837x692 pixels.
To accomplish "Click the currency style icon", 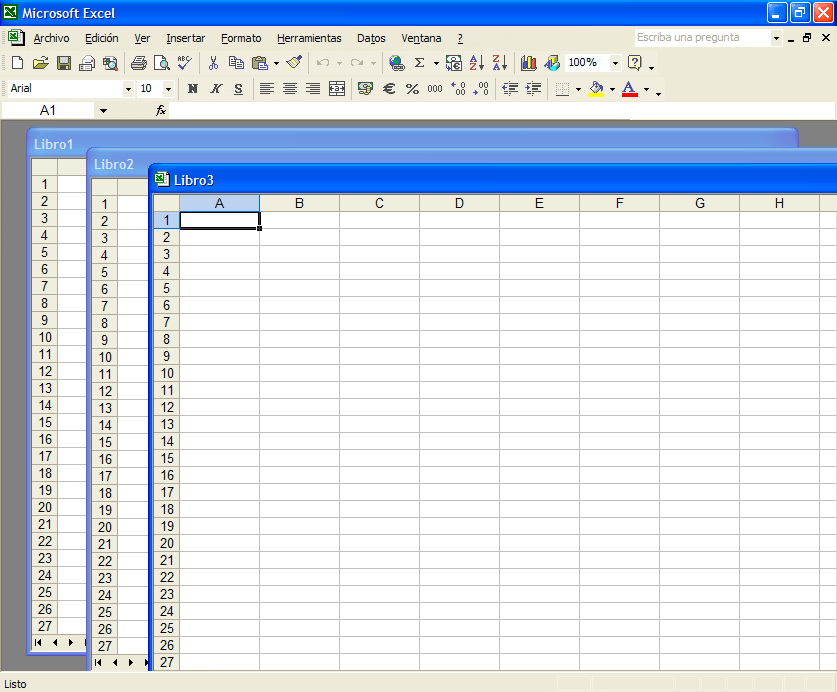I will tap(366, 89).
